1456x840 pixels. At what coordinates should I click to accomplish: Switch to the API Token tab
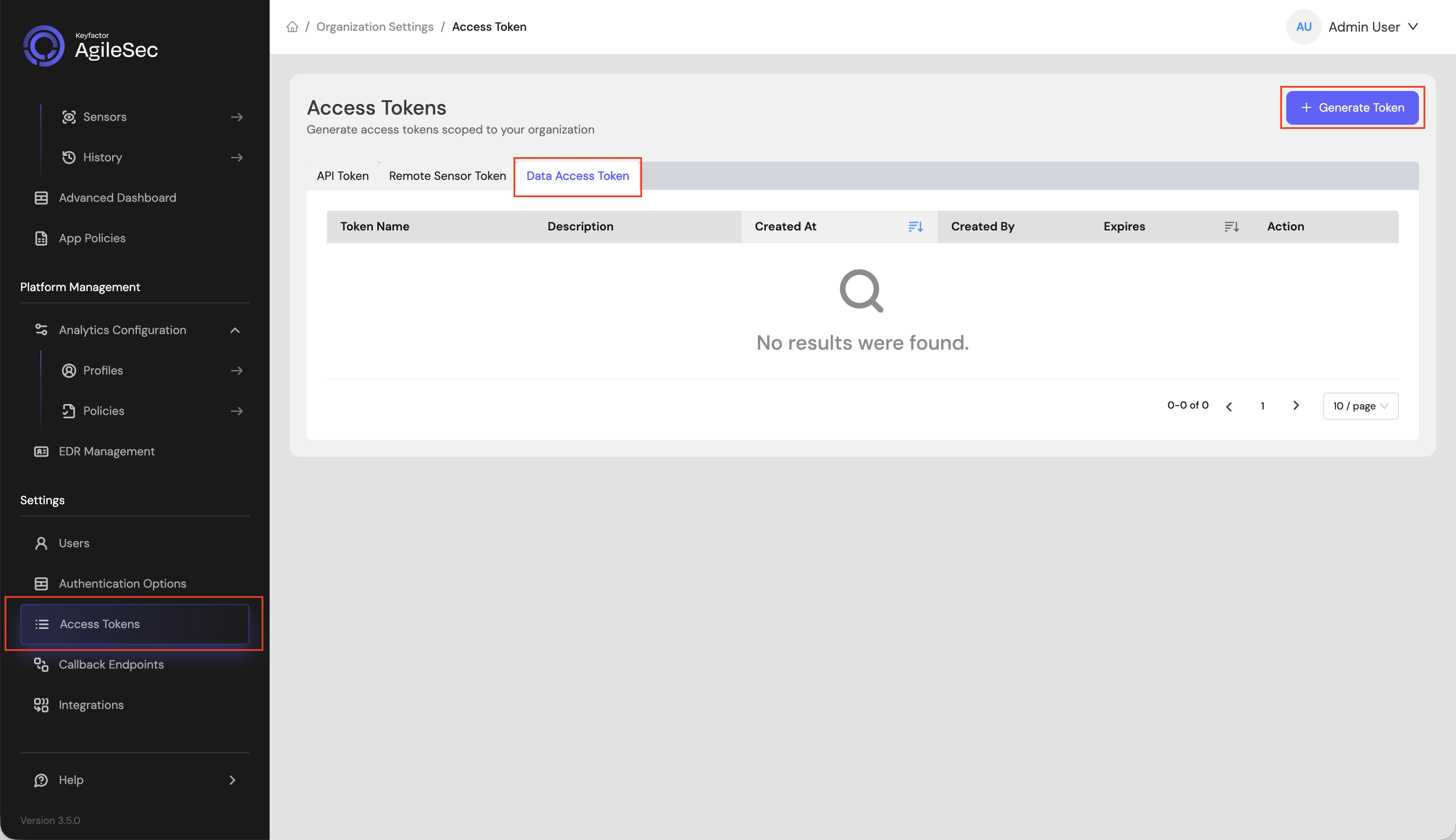pos(343,176)
